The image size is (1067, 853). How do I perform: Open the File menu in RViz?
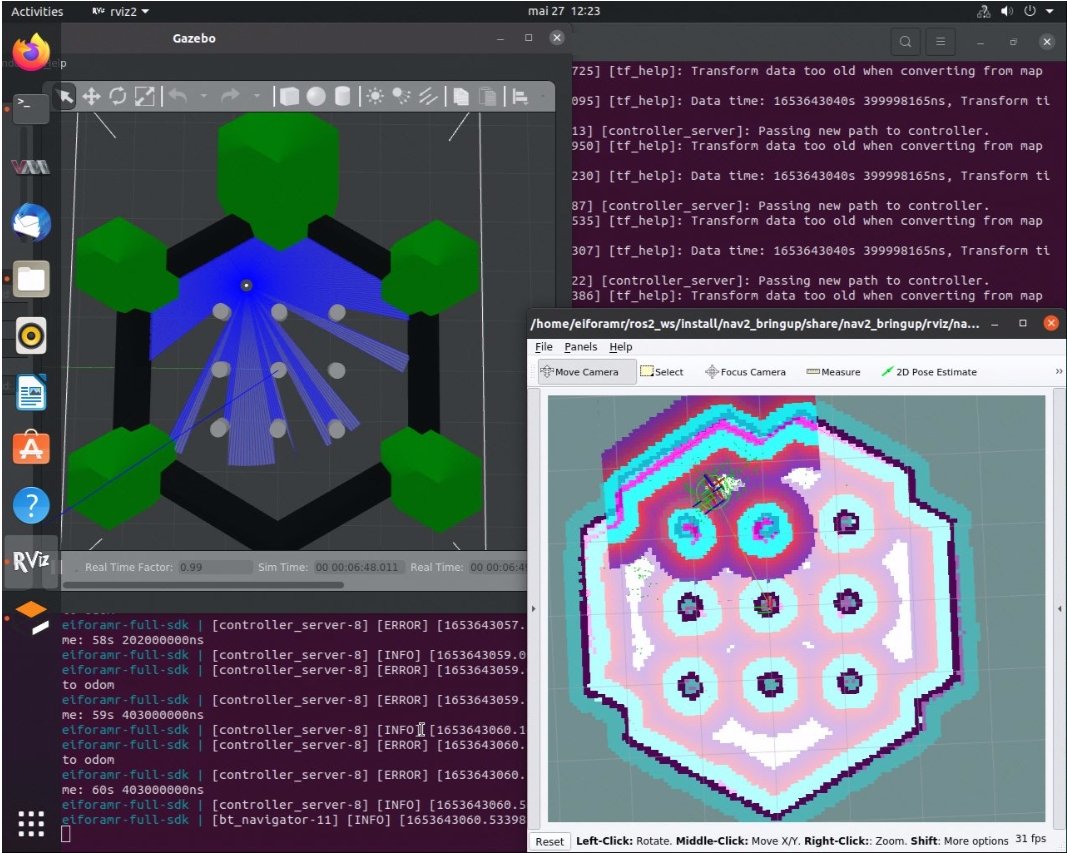[x=543, y=347]
